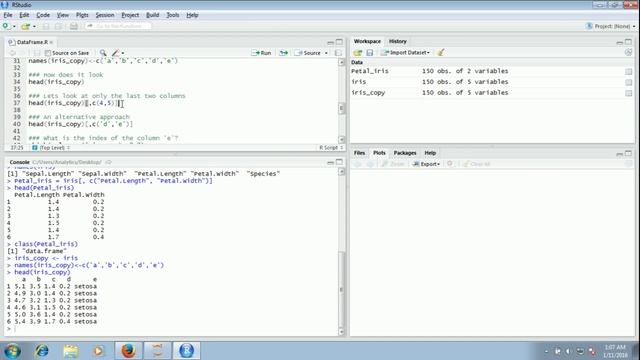Select the DataFrame.R editor tab

[31, 42]
